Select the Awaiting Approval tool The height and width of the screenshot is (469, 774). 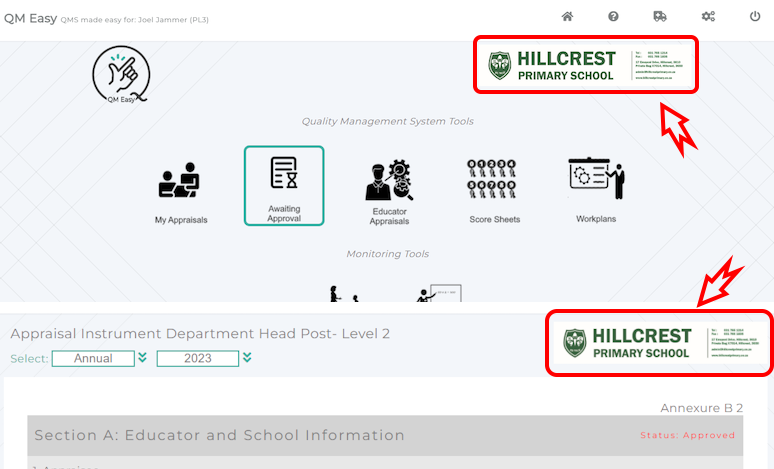pyautogui.click(x=284, y=185)
